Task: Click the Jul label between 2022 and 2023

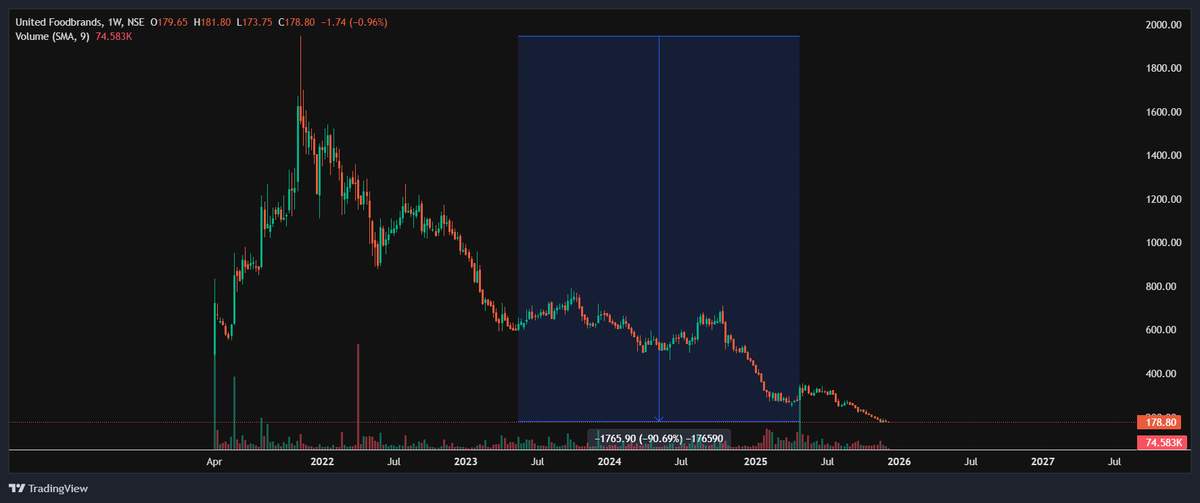Action: 394,462
